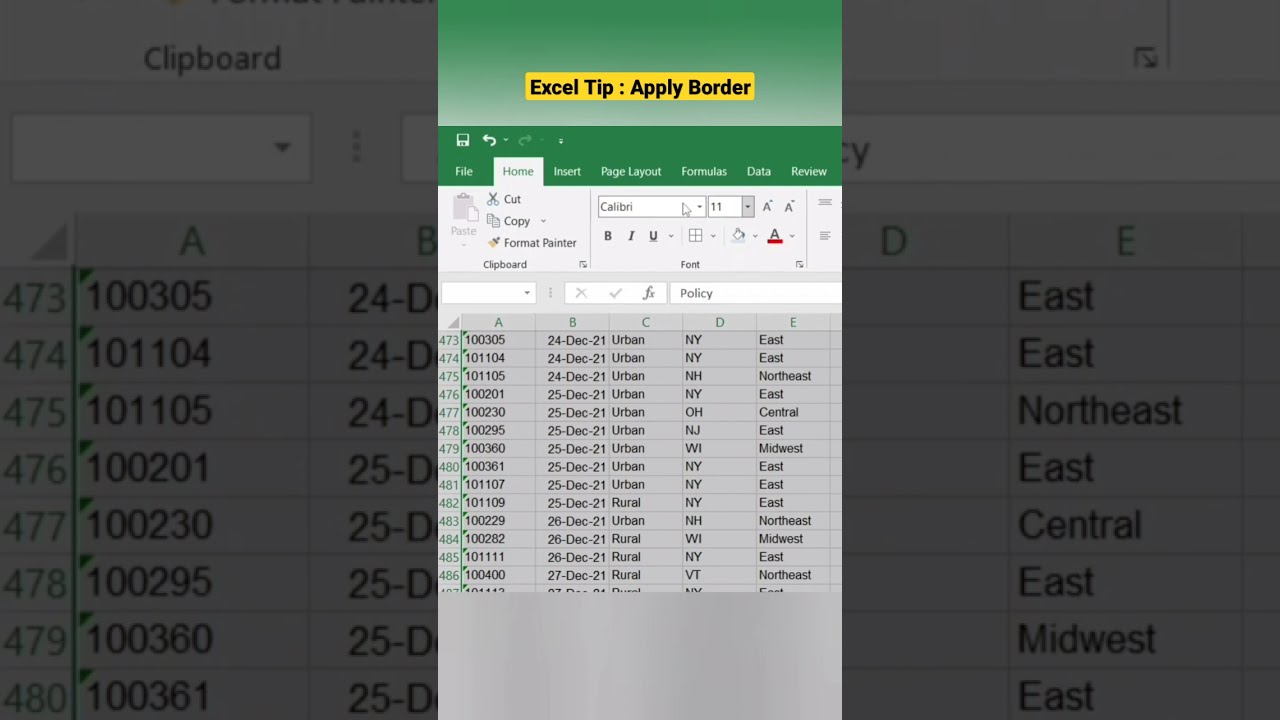This screenshot has height=720, width=1280.
Task: Open the Formulas tab
Action: tap(704, 171)
